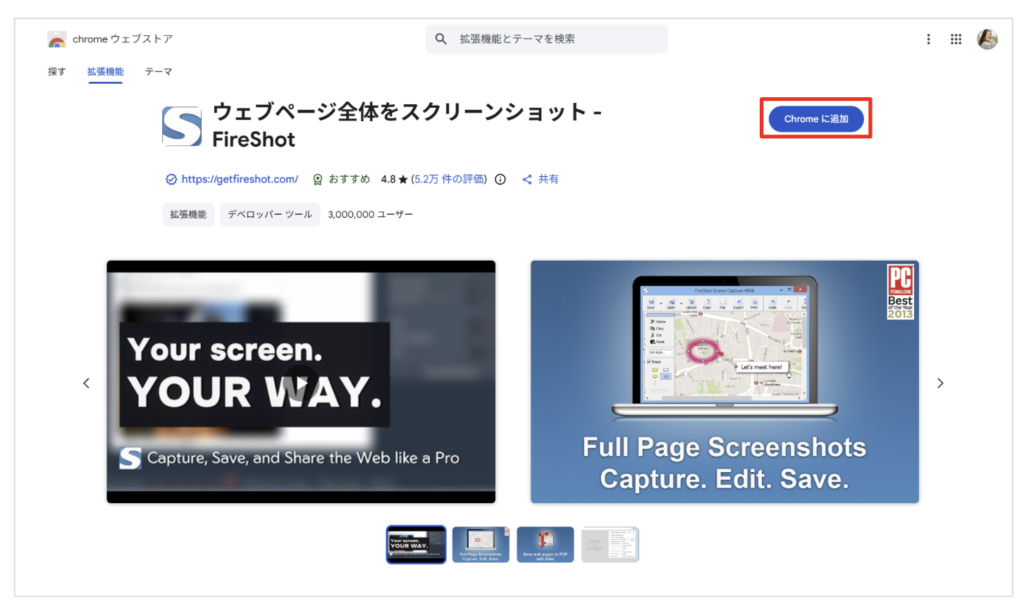Open the 5.2万 件の評価 reviews link

point(449,180)
